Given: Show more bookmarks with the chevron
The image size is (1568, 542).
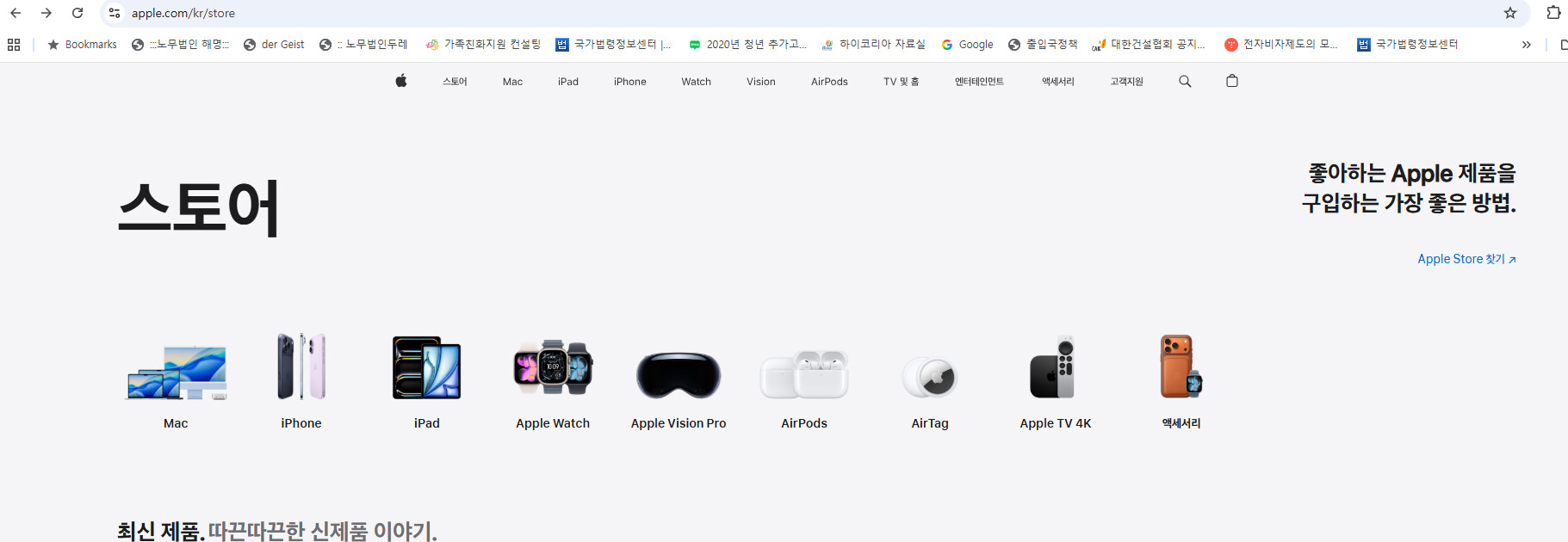Looking at the screenshot, I should point(1526,45).
